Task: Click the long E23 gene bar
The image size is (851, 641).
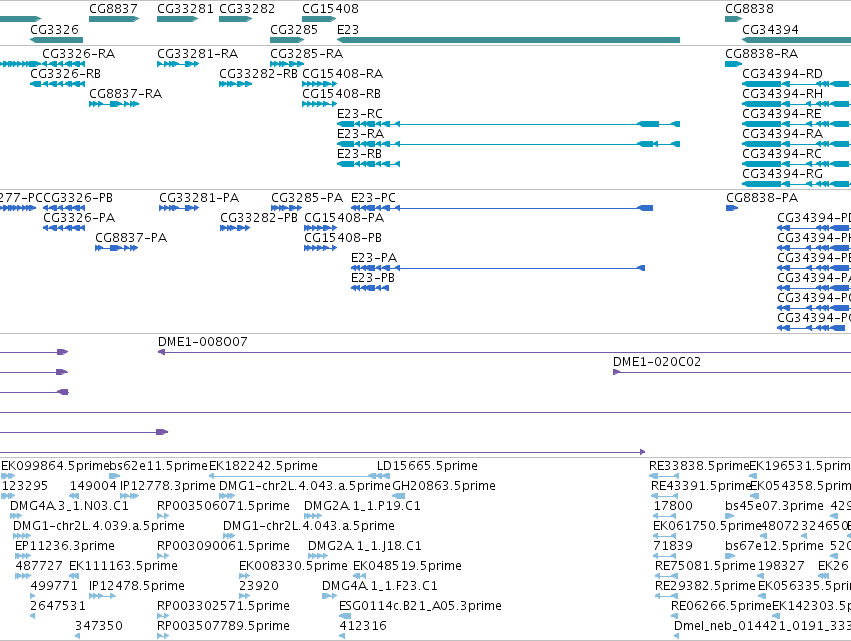Action: point(509,40)
